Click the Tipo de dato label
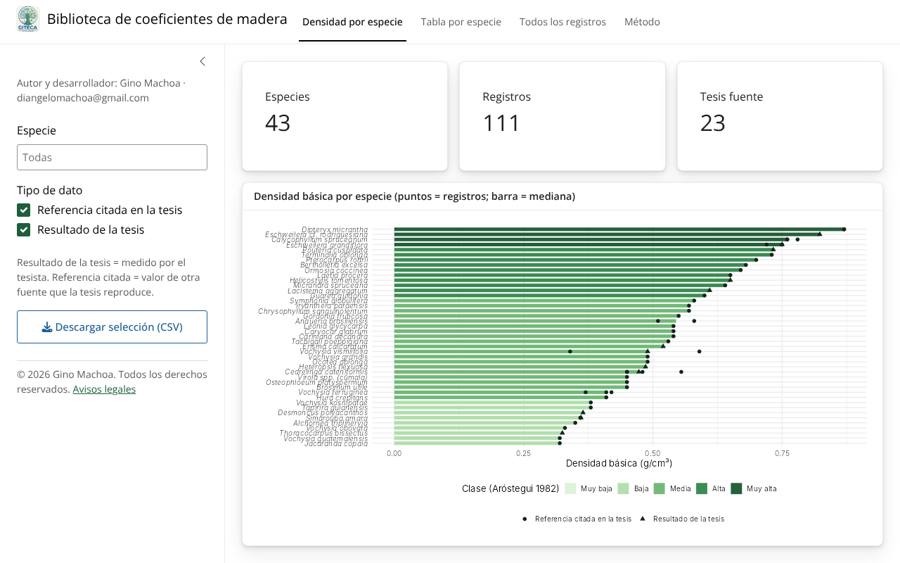 49,190
